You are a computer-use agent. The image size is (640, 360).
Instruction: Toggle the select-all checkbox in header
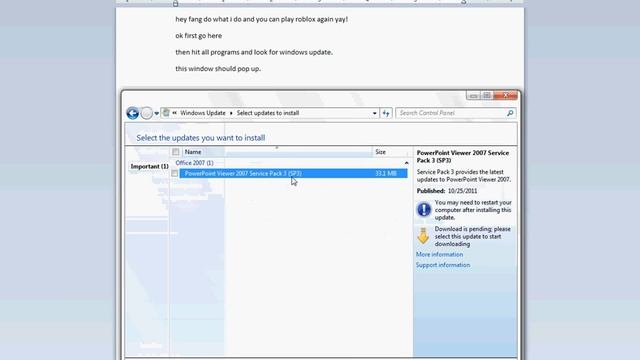tap(176, 152)
